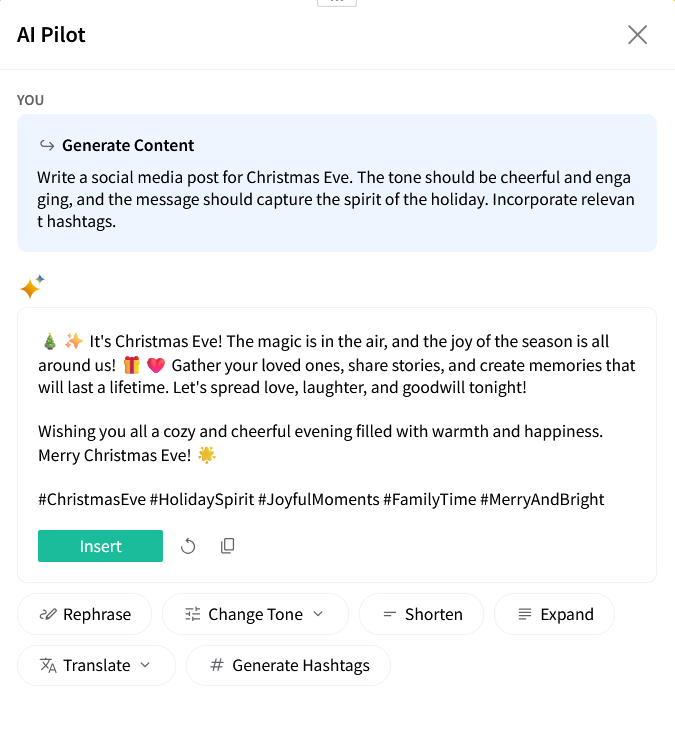The height and width of the screenshot is (729, 675).
Task: Click the hashtag symbol icon
Action: tap(217, 665)
